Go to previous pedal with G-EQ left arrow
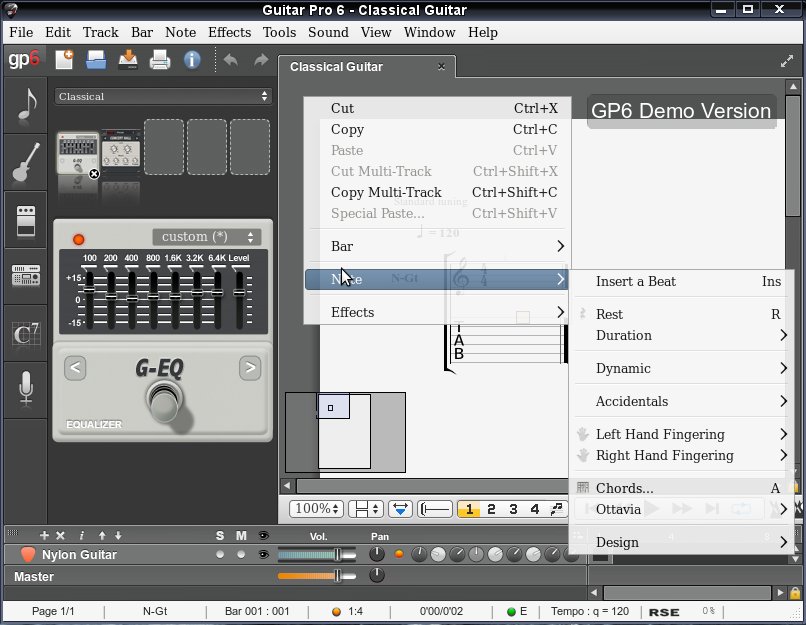Screen dimensions: 806x625 click(x=75, y=367)
